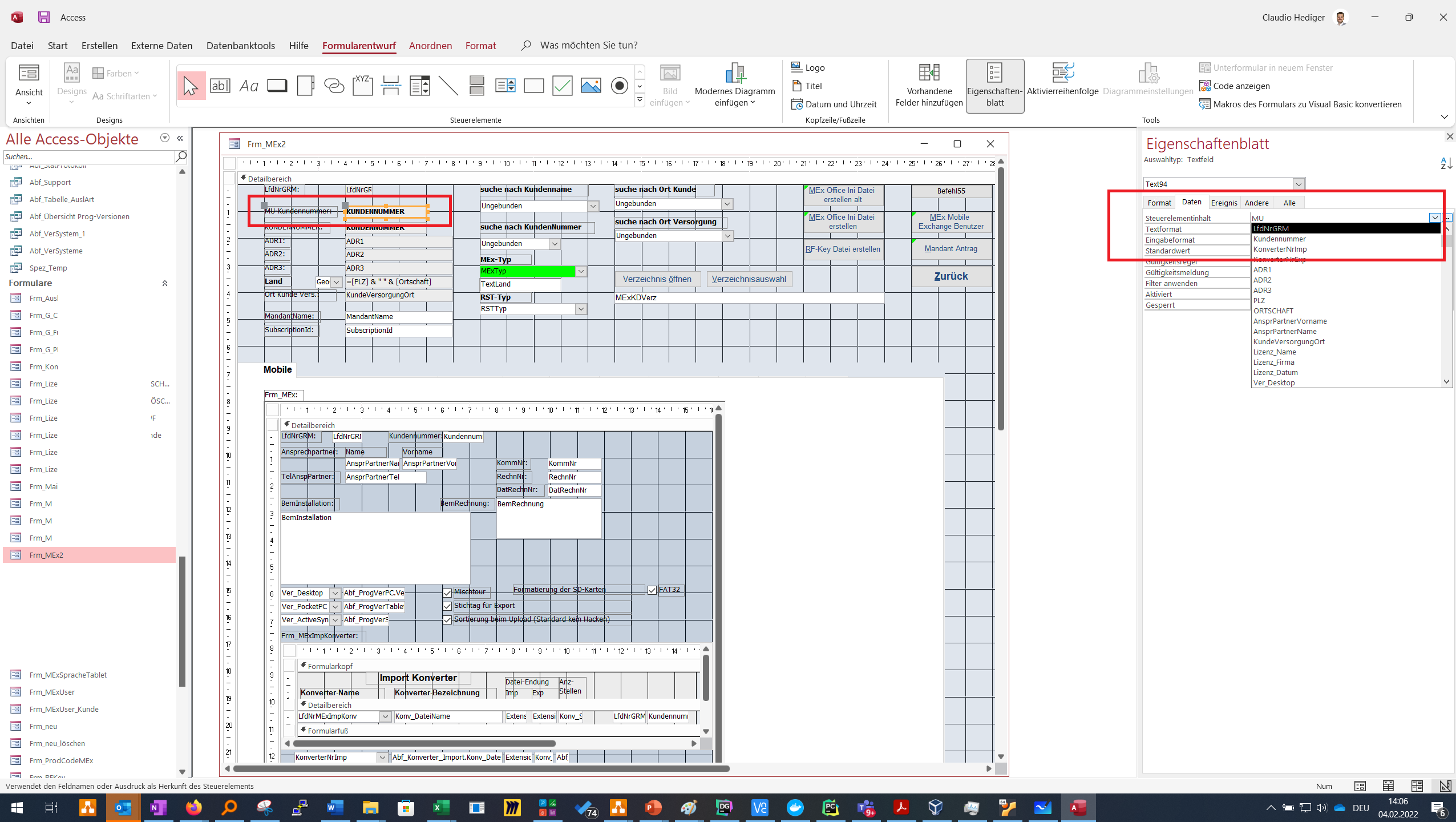Select the Page Break control tool

coord(391,86)
